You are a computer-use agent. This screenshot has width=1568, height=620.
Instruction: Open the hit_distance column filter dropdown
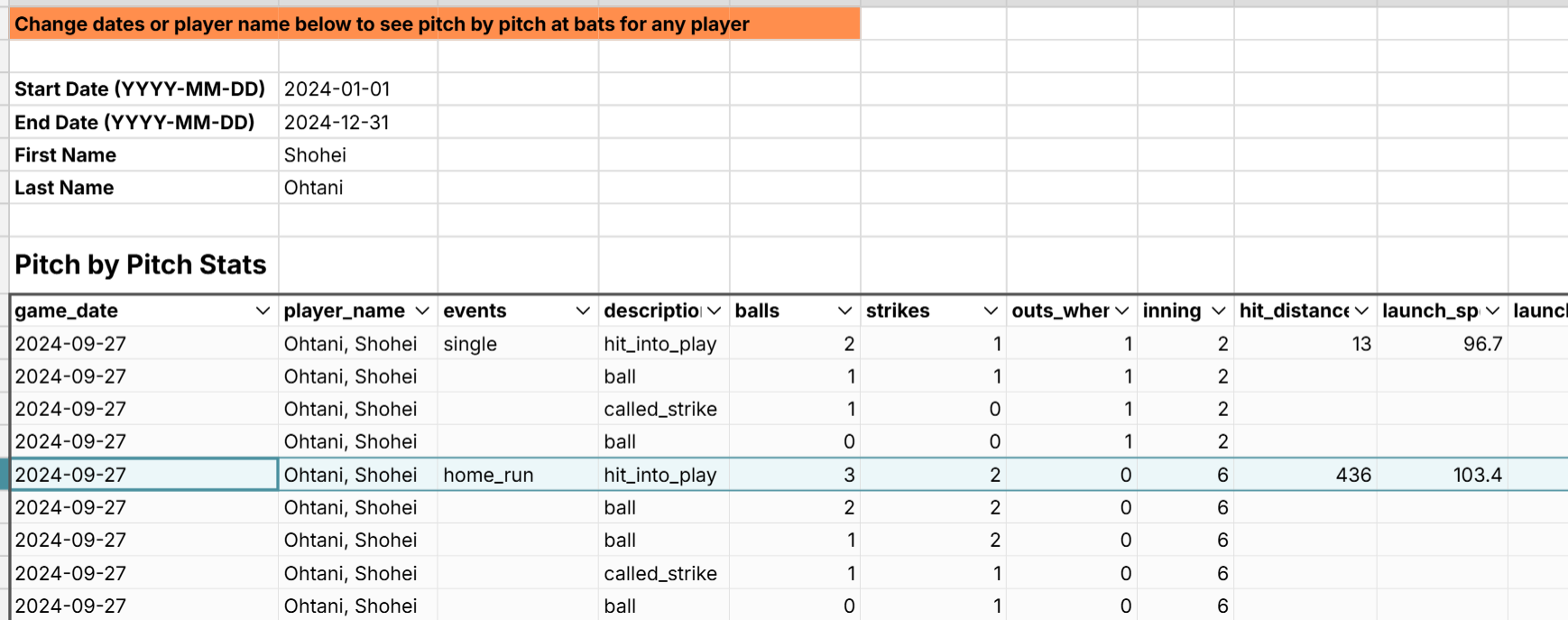click(1362, 311)
